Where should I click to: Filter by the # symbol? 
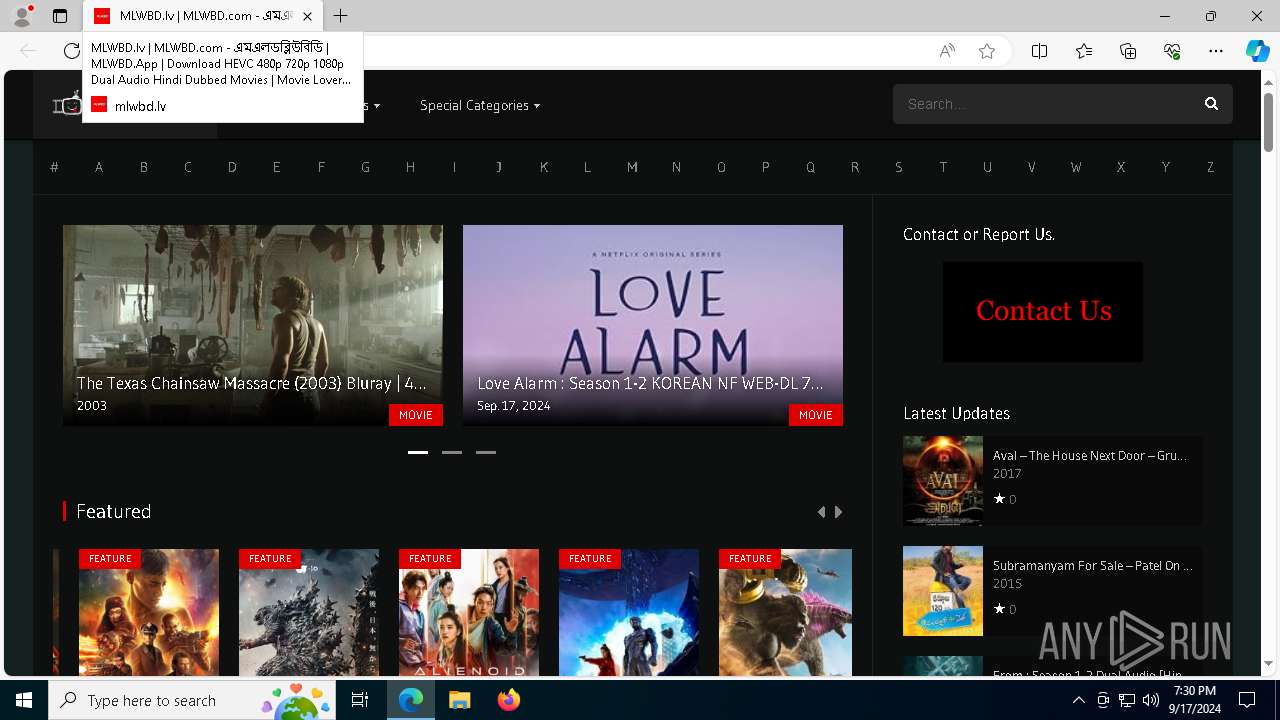click(54, 167)
